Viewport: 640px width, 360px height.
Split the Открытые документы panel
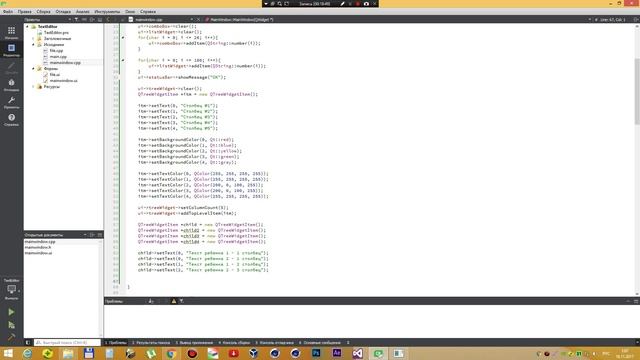[92, 235]
